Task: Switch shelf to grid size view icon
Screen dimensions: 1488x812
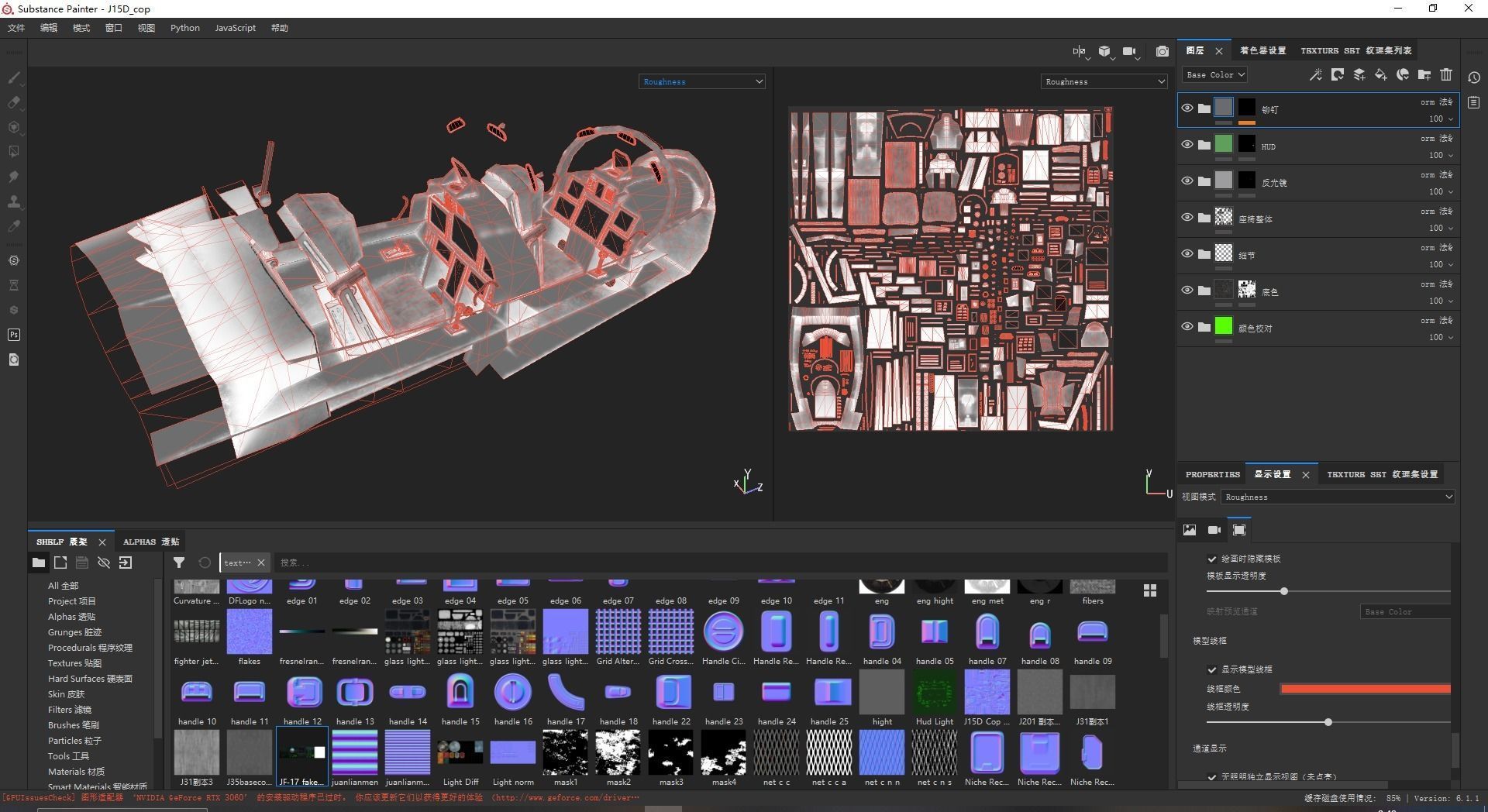Action: 1150,590
